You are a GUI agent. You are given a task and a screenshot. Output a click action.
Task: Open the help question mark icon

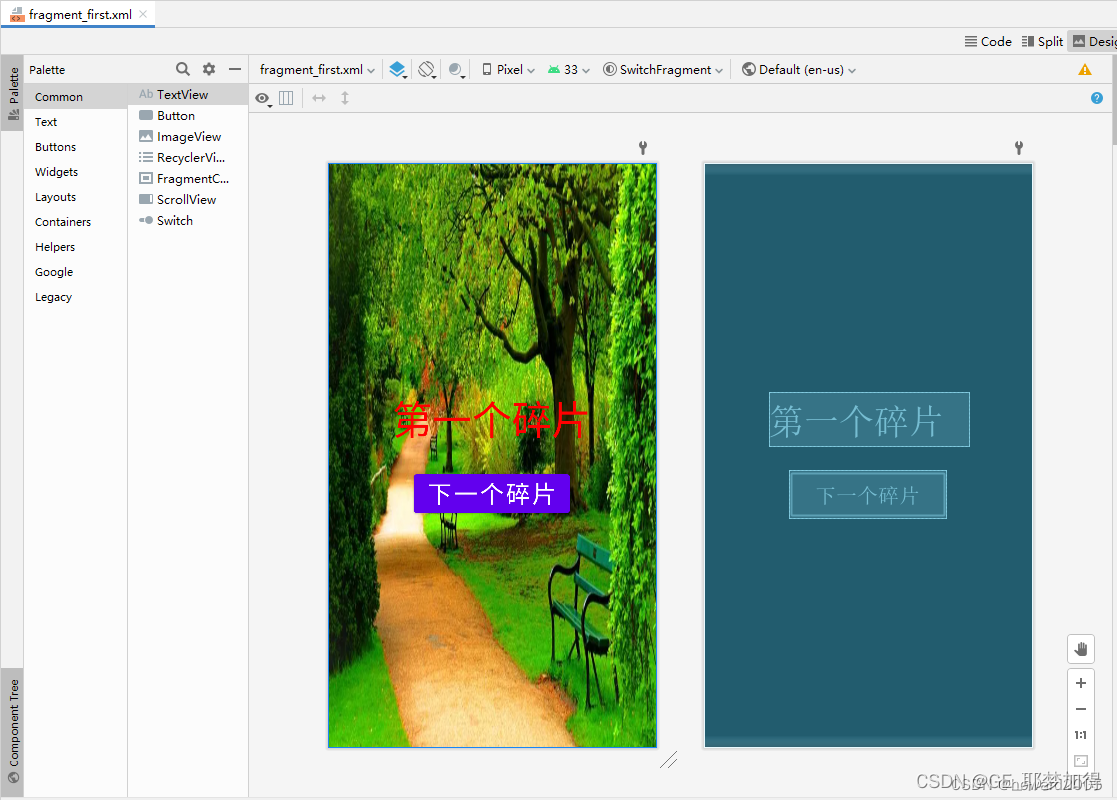1096,98
